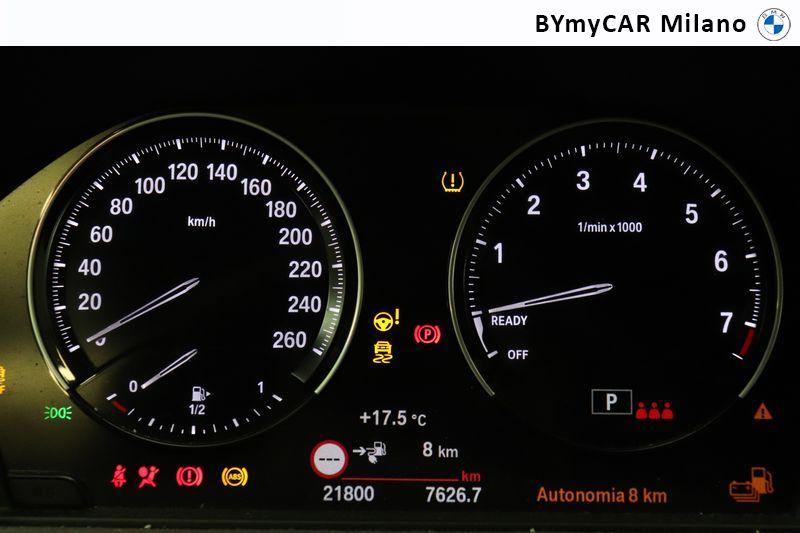Click the 40 mark on speedometer

click(90, 268)
